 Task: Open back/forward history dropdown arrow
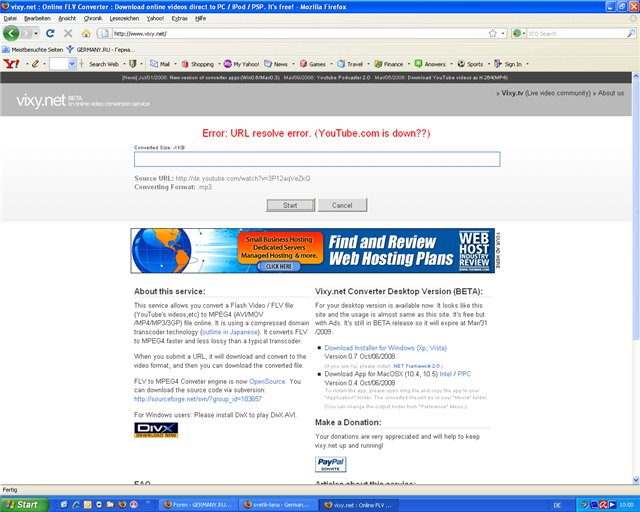[x=36, y=33]
